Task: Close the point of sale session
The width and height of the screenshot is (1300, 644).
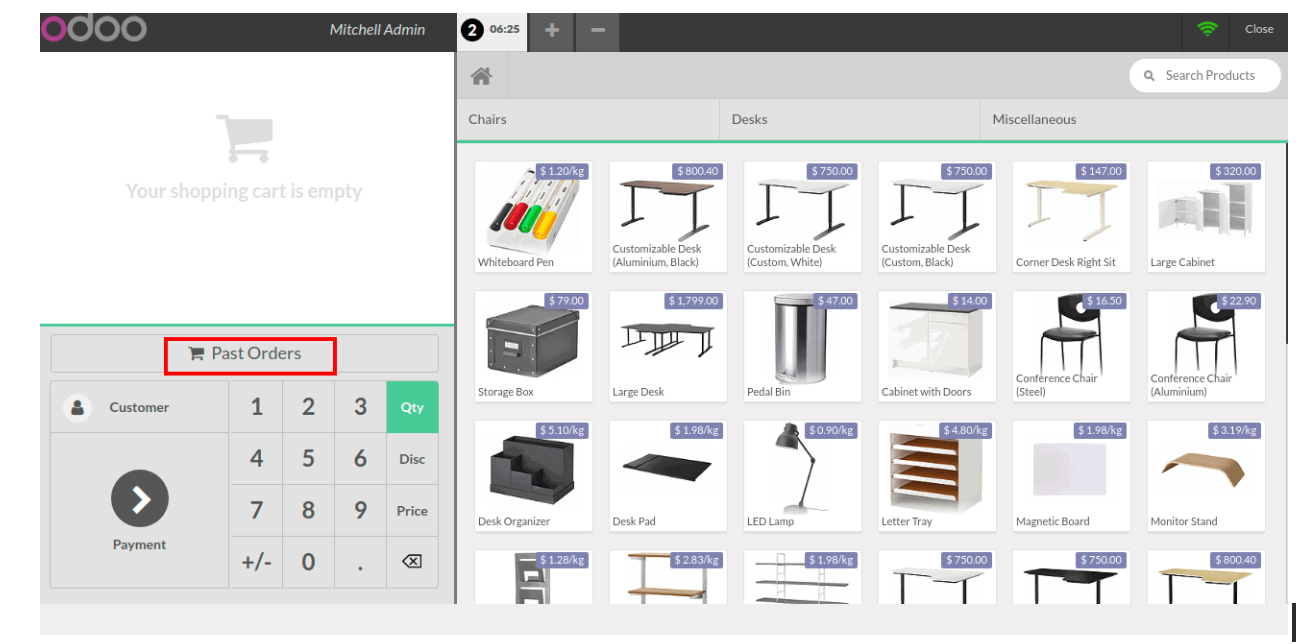Action: tap(1259, 29)
